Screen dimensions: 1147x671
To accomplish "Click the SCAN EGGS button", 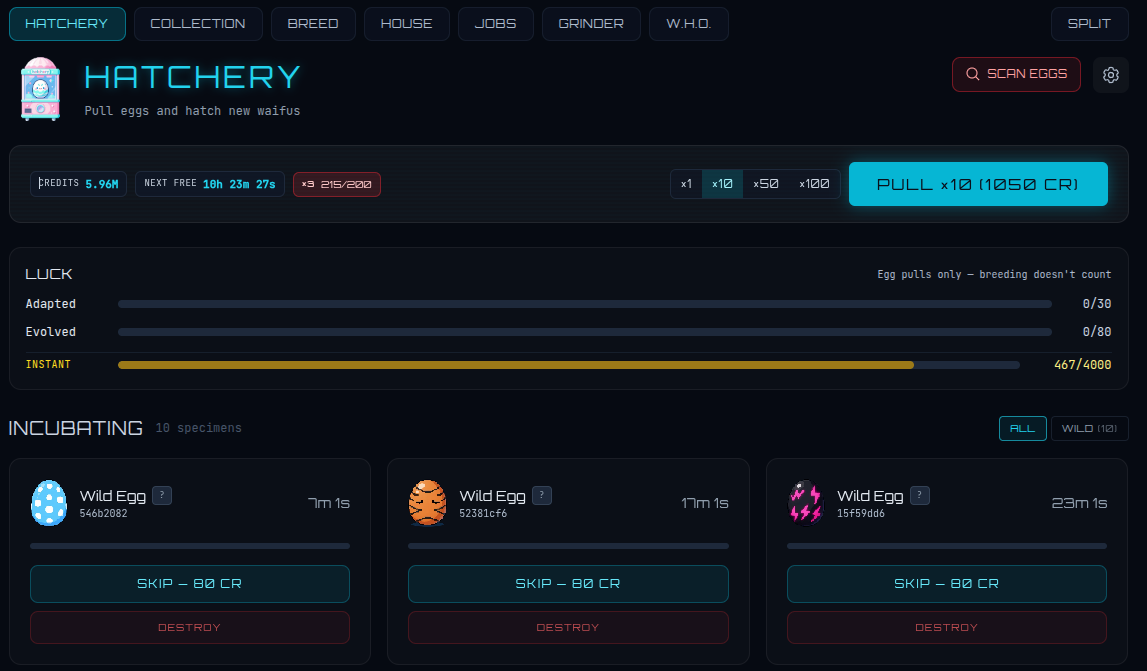I will click(1016, 74).
